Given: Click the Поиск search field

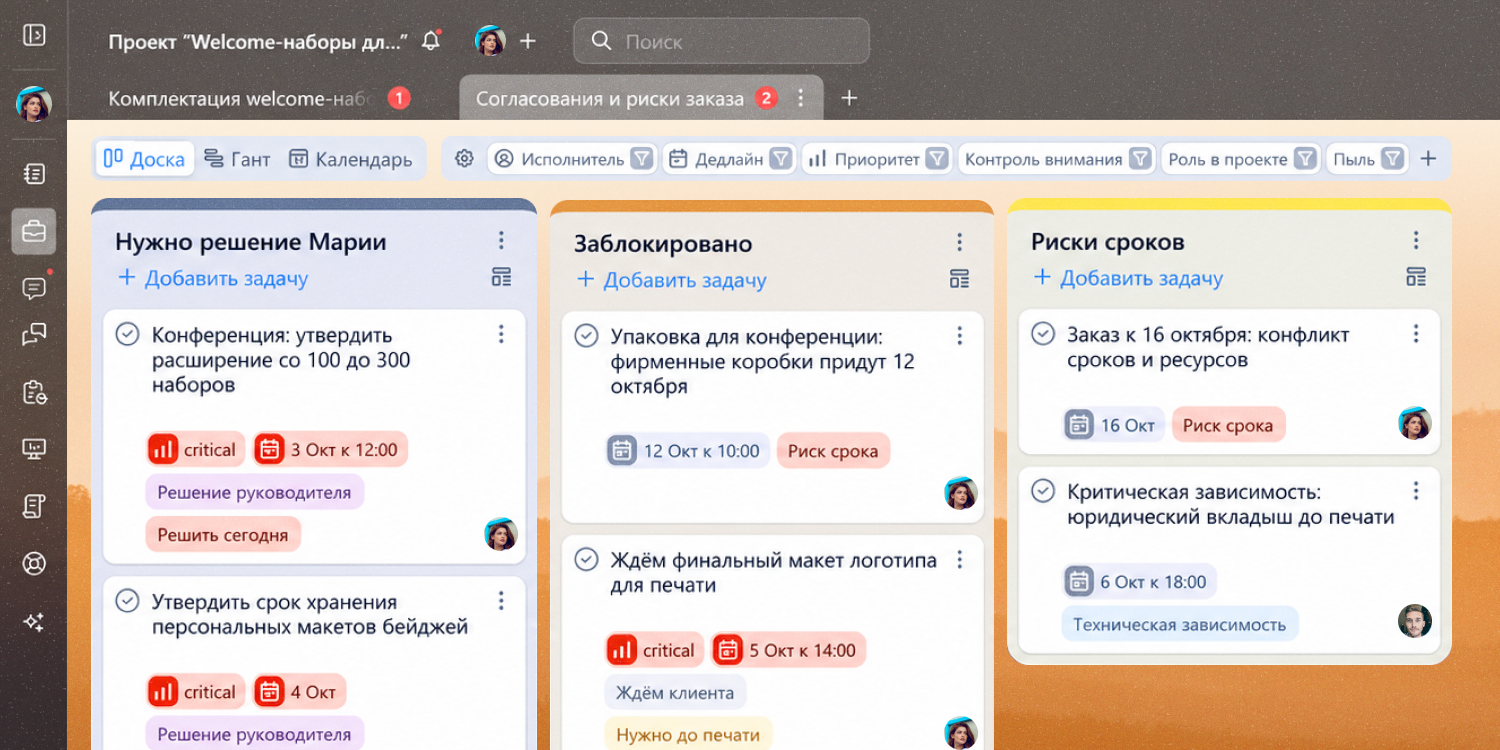Looking at the screenshot, I should (x=721, y=41).
